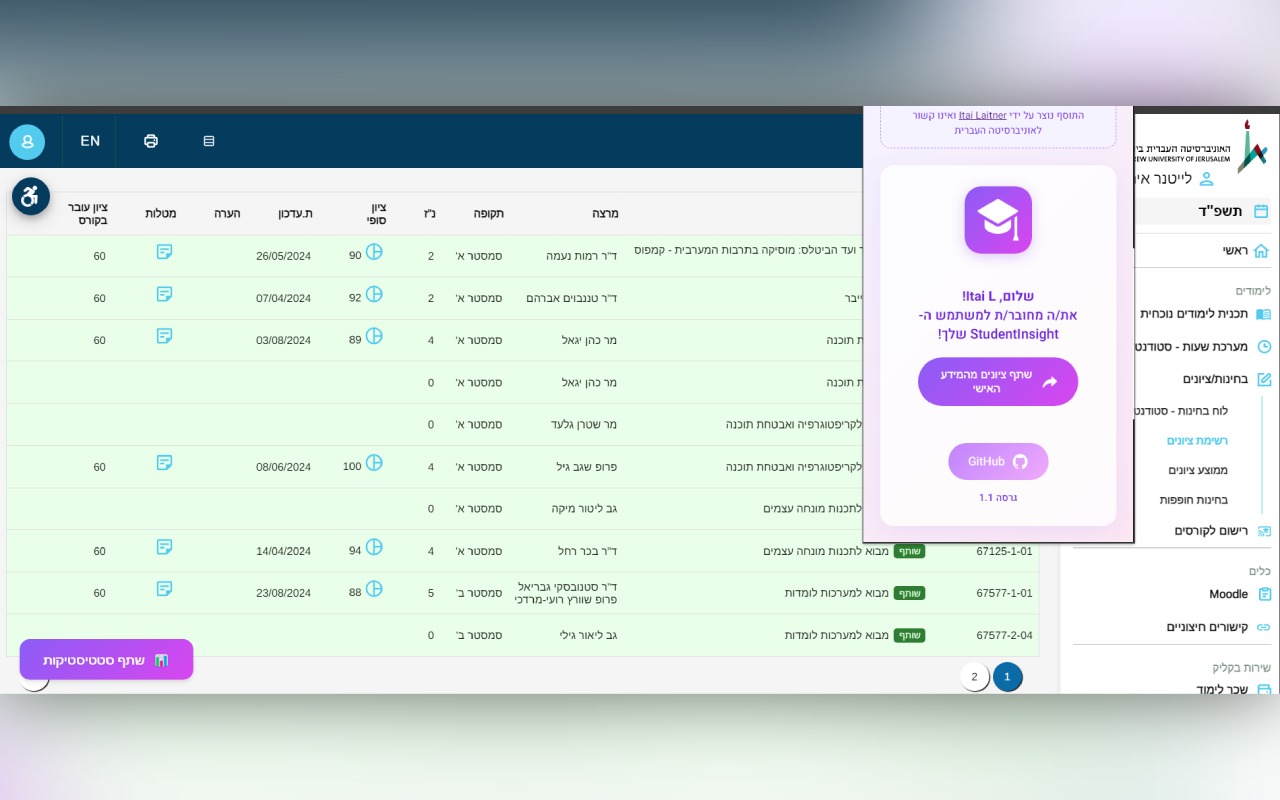Click the ת.עדכון column header
The image size is (1280, 800).
click(295, 213)
